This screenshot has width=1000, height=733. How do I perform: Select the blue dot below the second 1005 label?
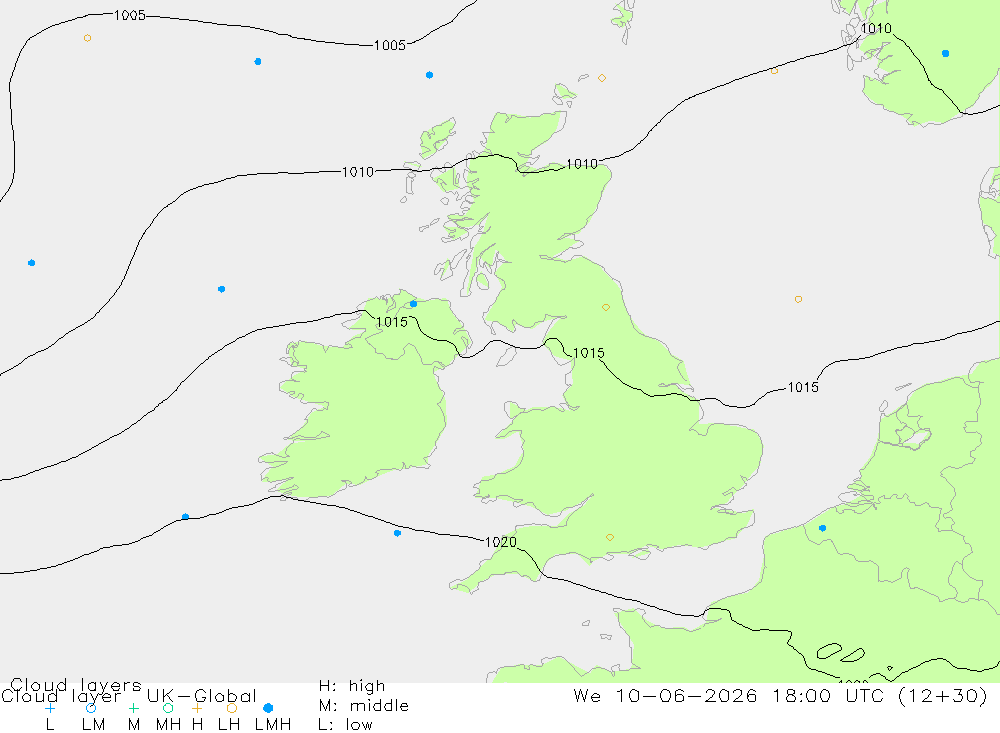click(x=429, y=75)
